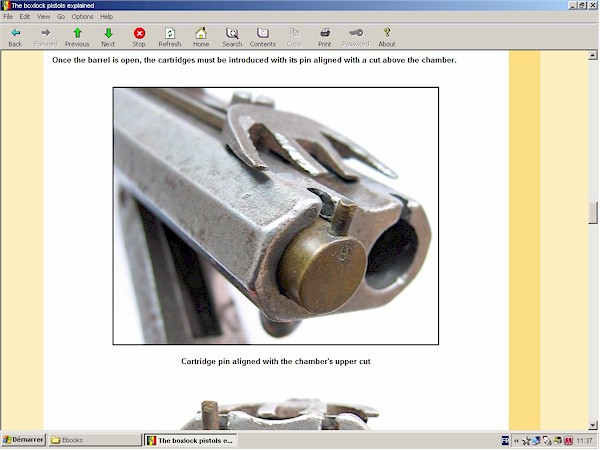
Task: Click the vertical scrollbar thumb
Action: 593,213
